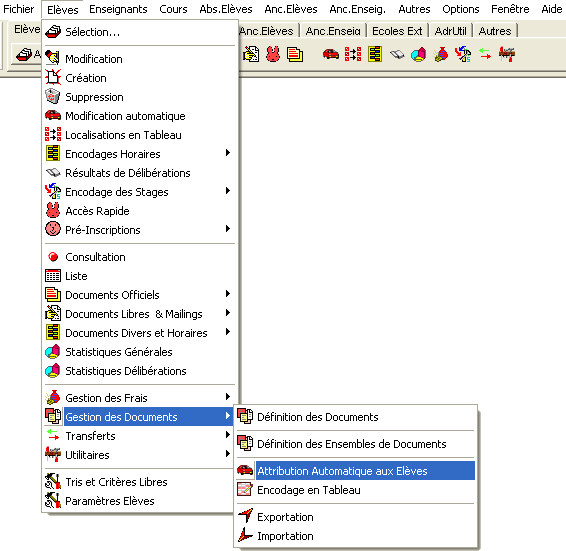Image resolution: width=566 pixels, height=551 pixels.
Task: Click the statistics pie chart toolbar icon
Action: 418,55
